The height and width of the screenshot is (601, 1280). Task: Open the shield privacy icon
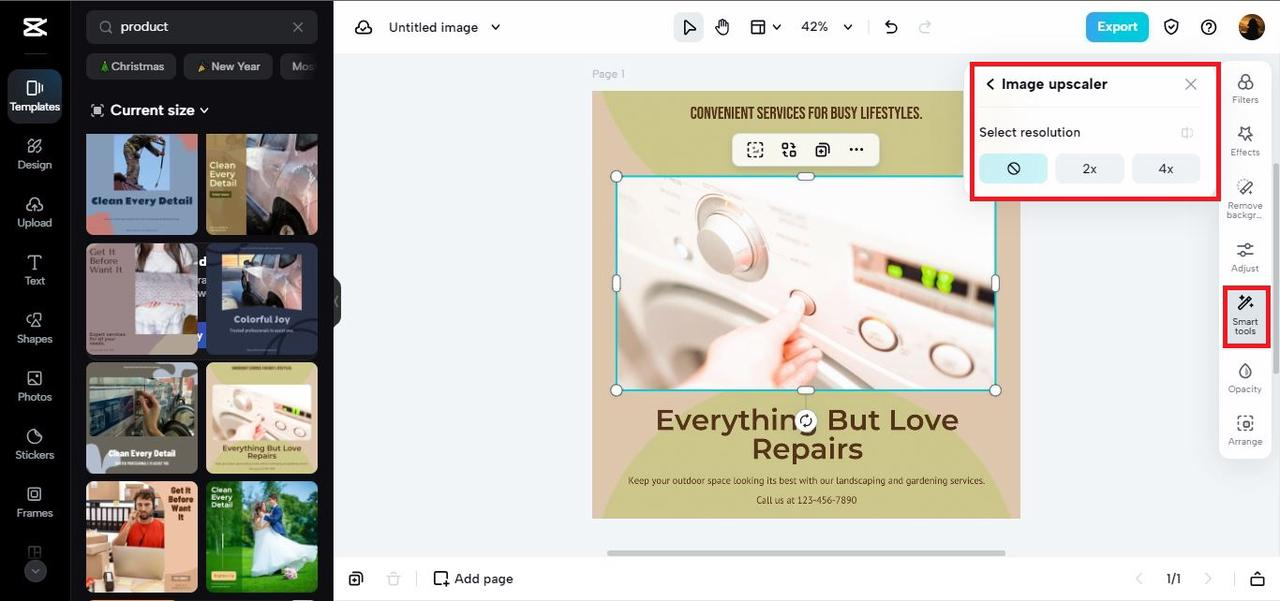[x=1172, y=27]
